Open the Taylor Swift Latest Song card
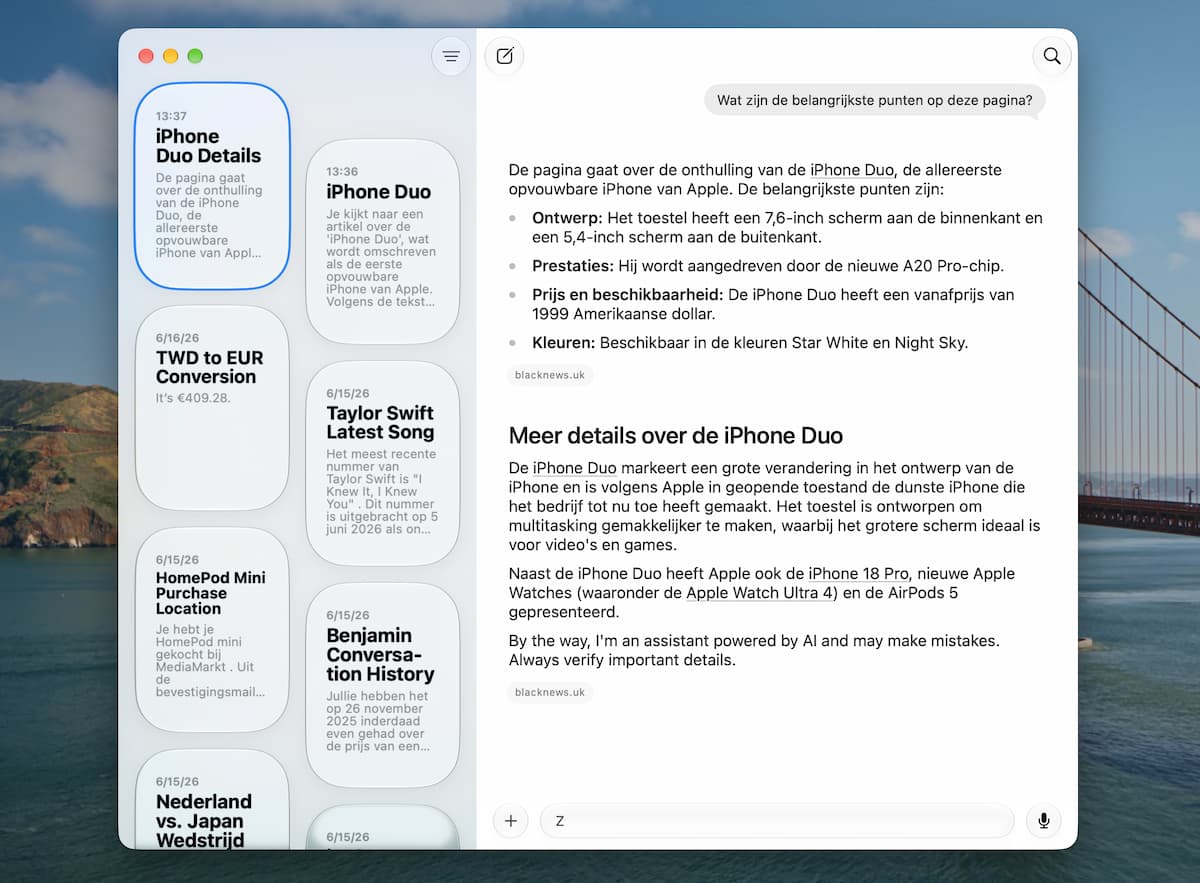The width and height of the screenshot is (1200, 883). [x=383, y=463]
